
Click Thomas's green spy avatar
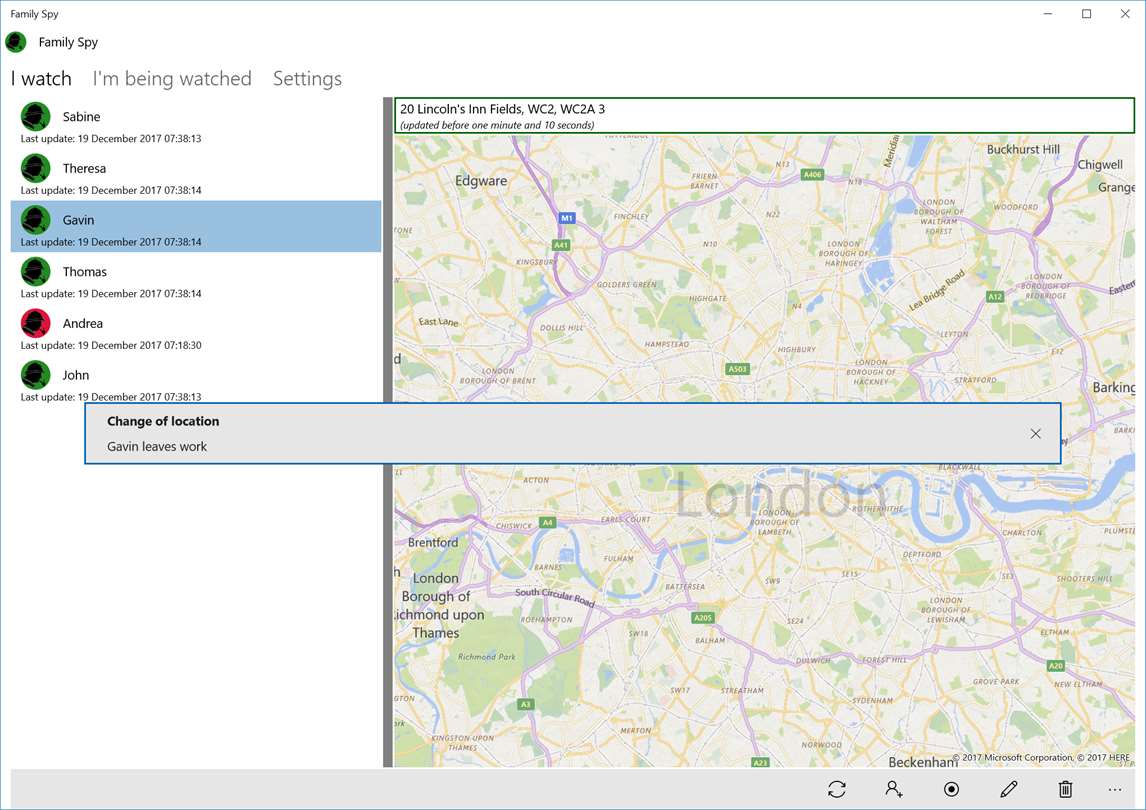point(35,271)
